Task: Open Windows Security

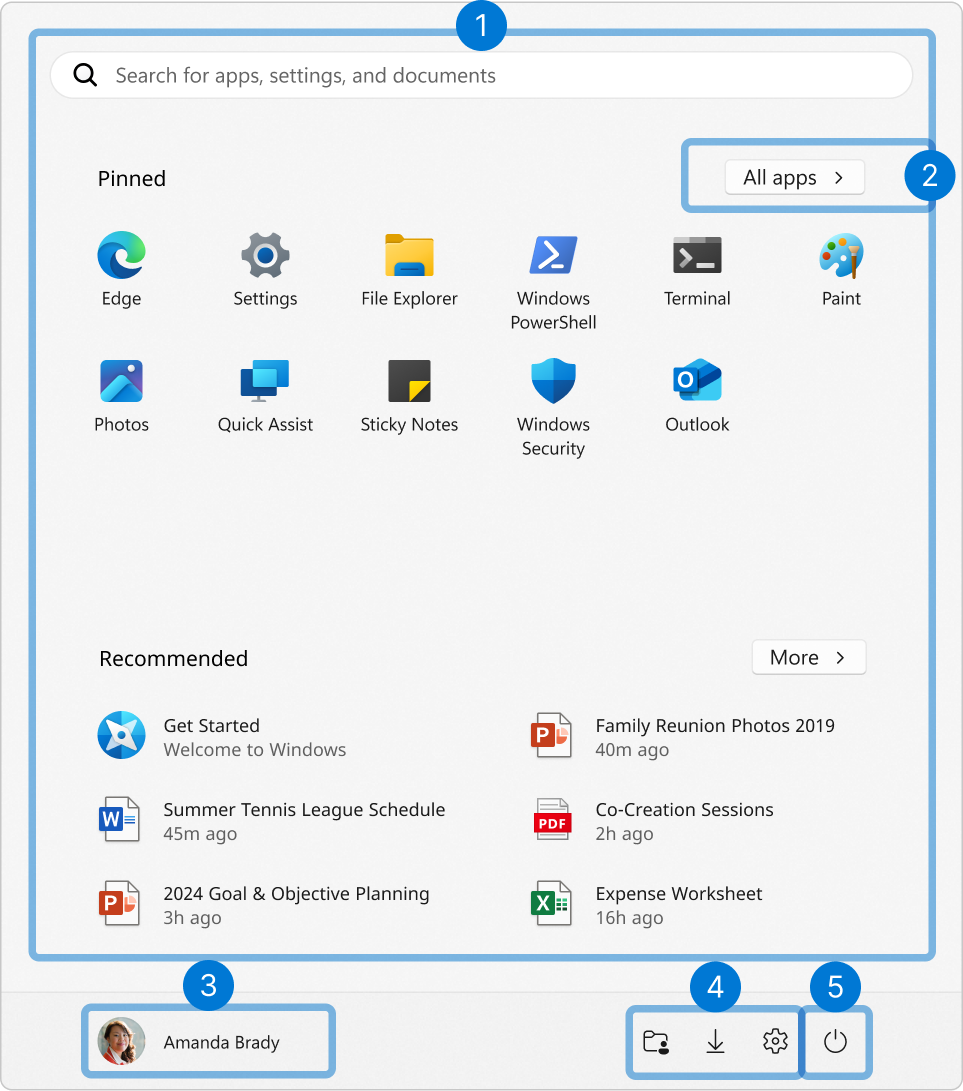Action: (x=553, y=407)
